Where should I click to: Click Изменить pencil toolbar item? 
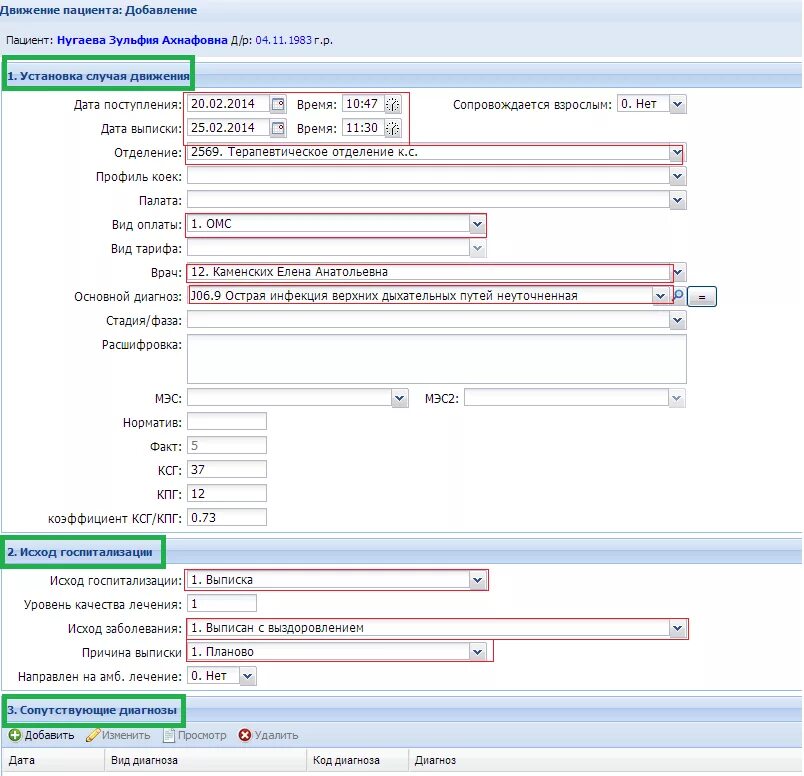coord(118,735)
